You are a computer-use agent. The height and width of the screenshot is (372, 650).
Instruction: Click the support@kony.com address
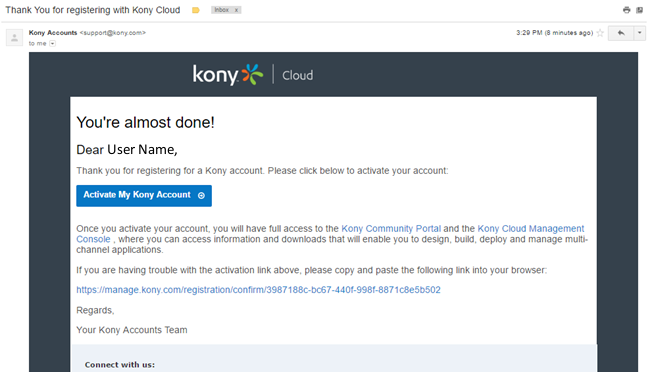(112, 33)
